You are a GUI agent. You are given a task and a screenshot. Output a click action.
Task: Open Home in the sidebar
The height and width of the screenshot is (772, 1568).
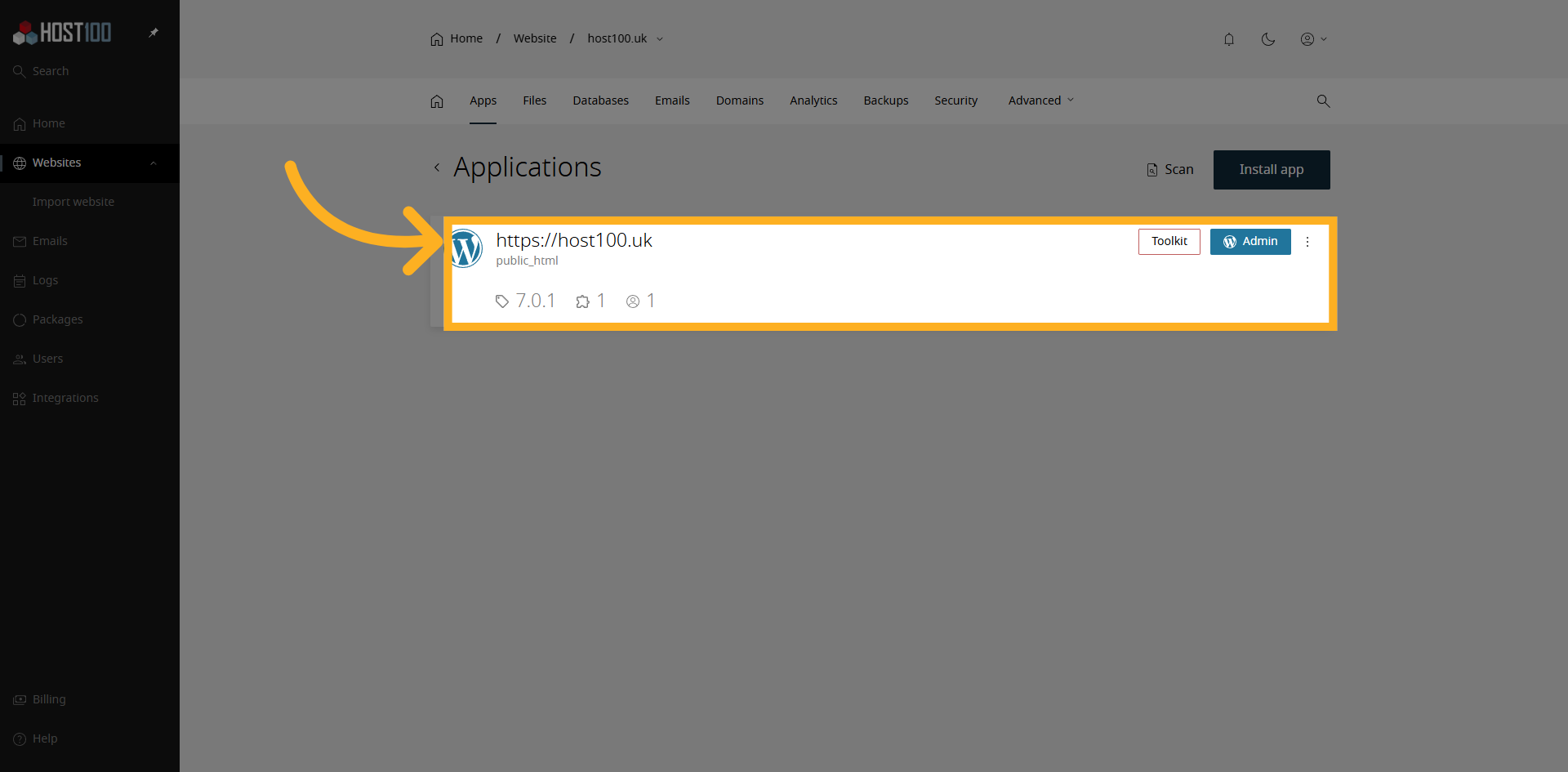click(90, 123)
